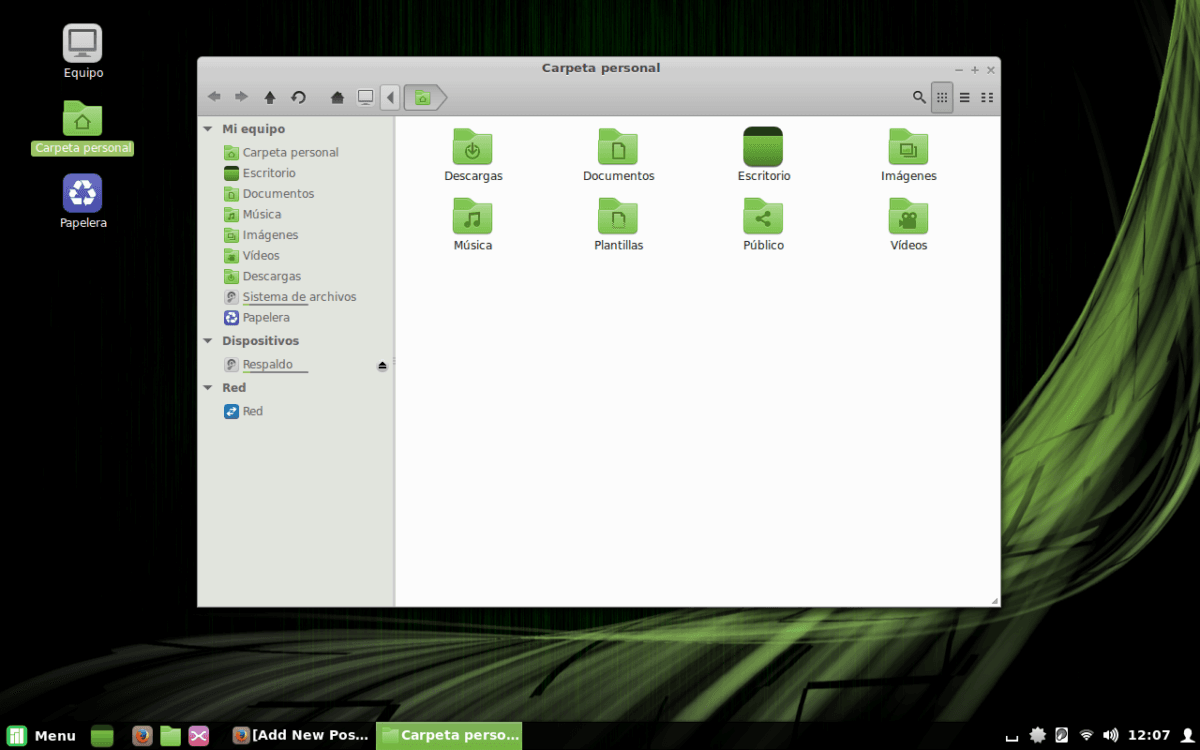The image size is (1200, 750).
Task: Collapse the Red section
Action: pyautogui.click(x=208, y=387)
